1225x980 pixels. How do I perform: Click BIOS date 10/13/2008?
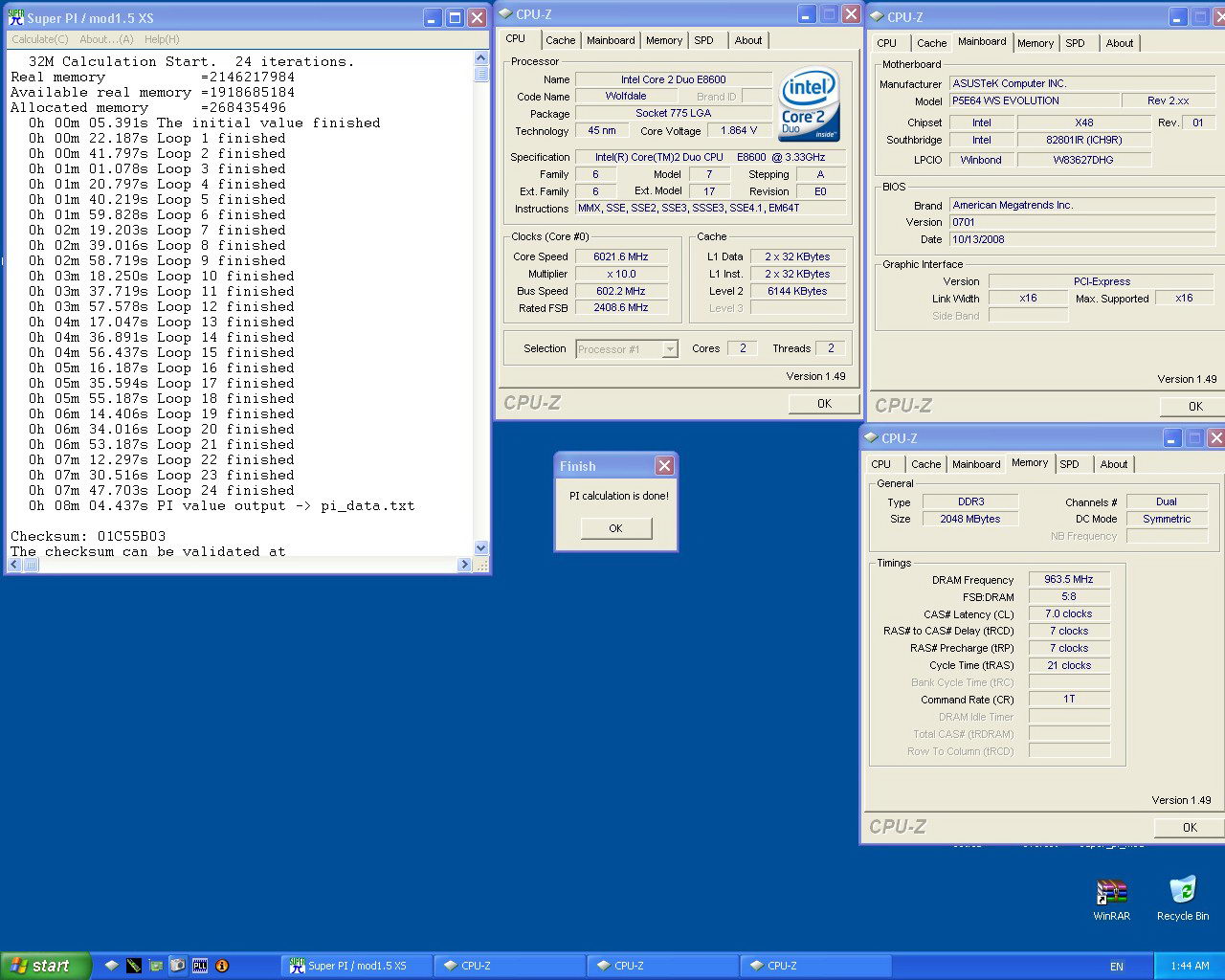[1081, 239]
